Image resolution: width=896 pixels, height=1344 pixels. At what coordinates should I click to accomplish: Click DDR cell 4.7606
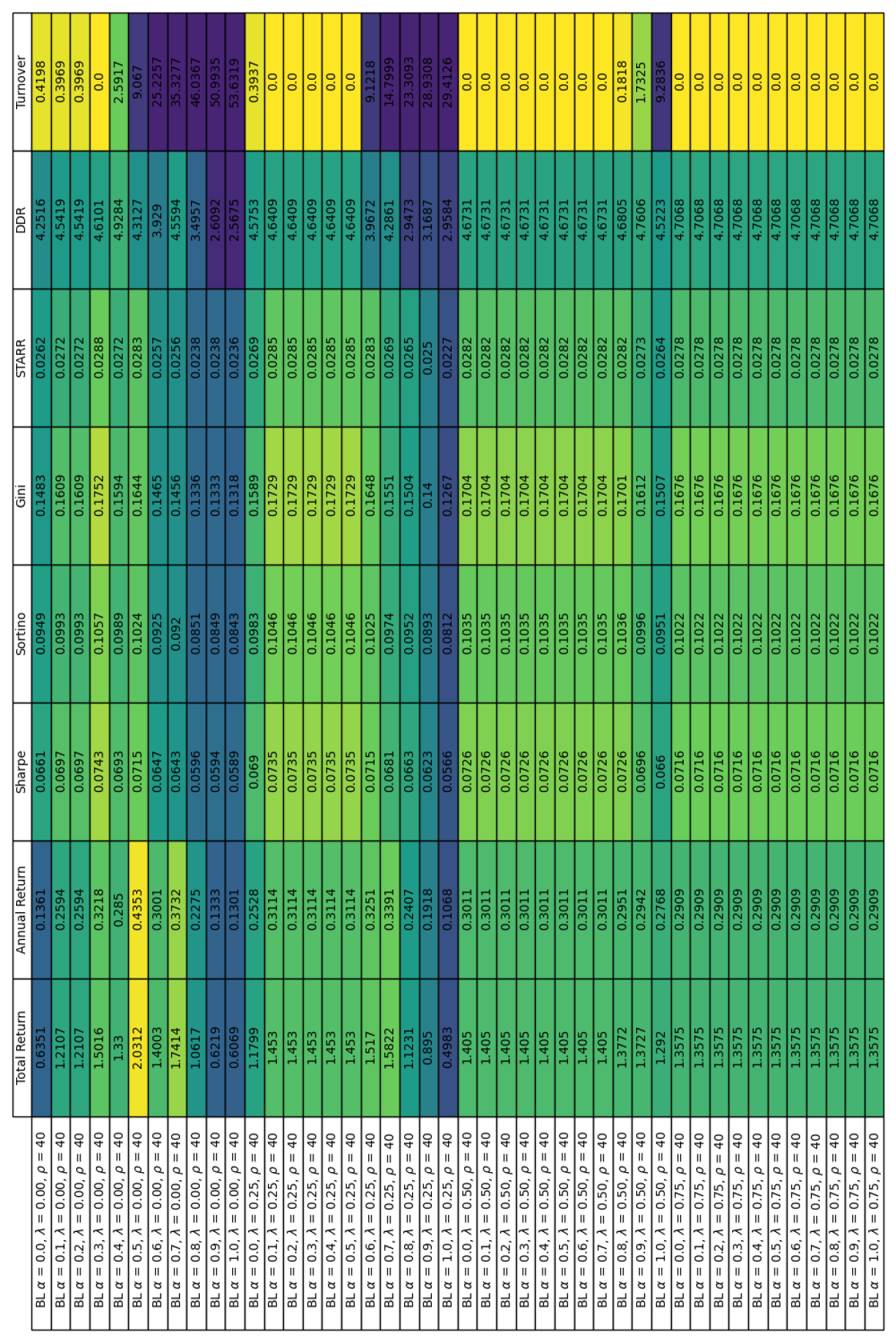click(x=642, y=220)
